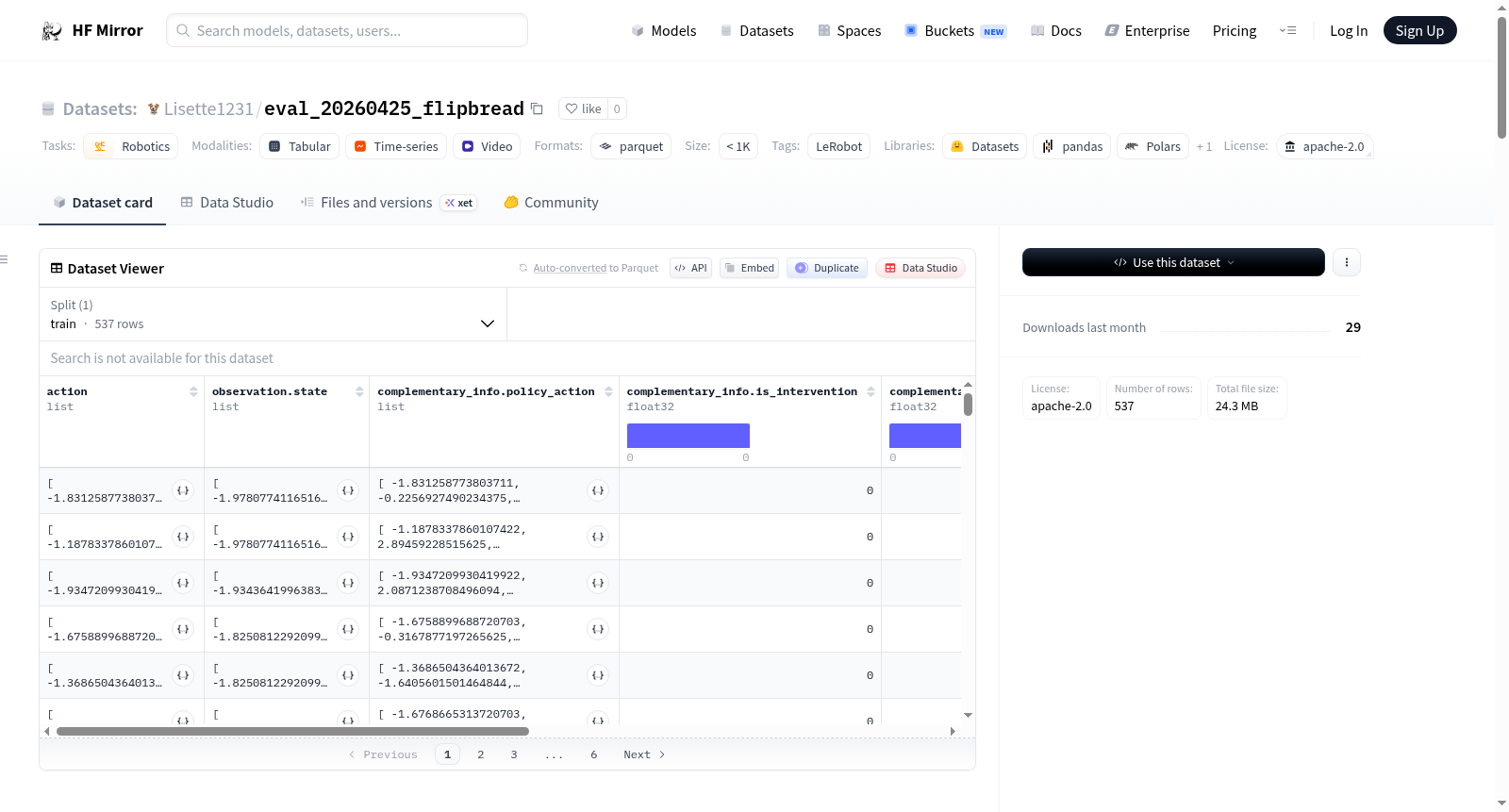
Task: Go to page 6 of the table
Action: [594, 754]
